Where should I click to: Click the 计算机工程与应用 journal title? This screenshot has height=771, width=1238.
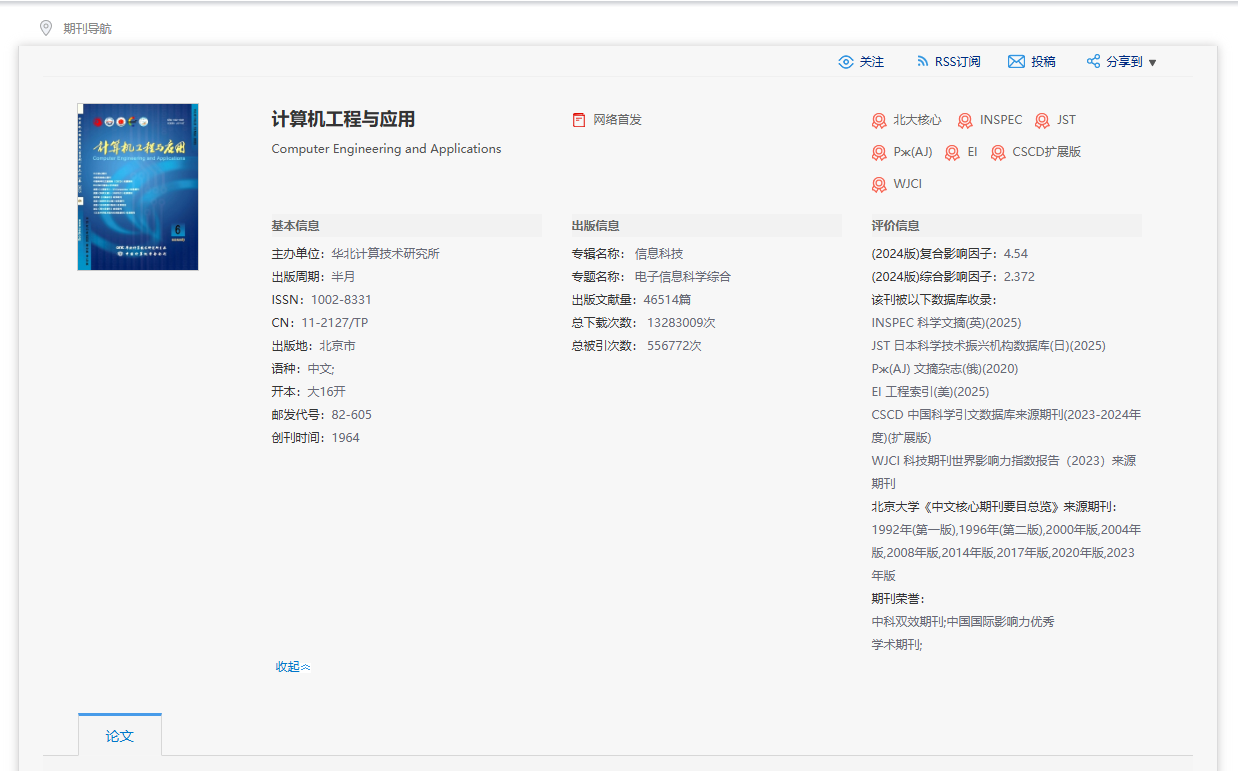point(343,120)
